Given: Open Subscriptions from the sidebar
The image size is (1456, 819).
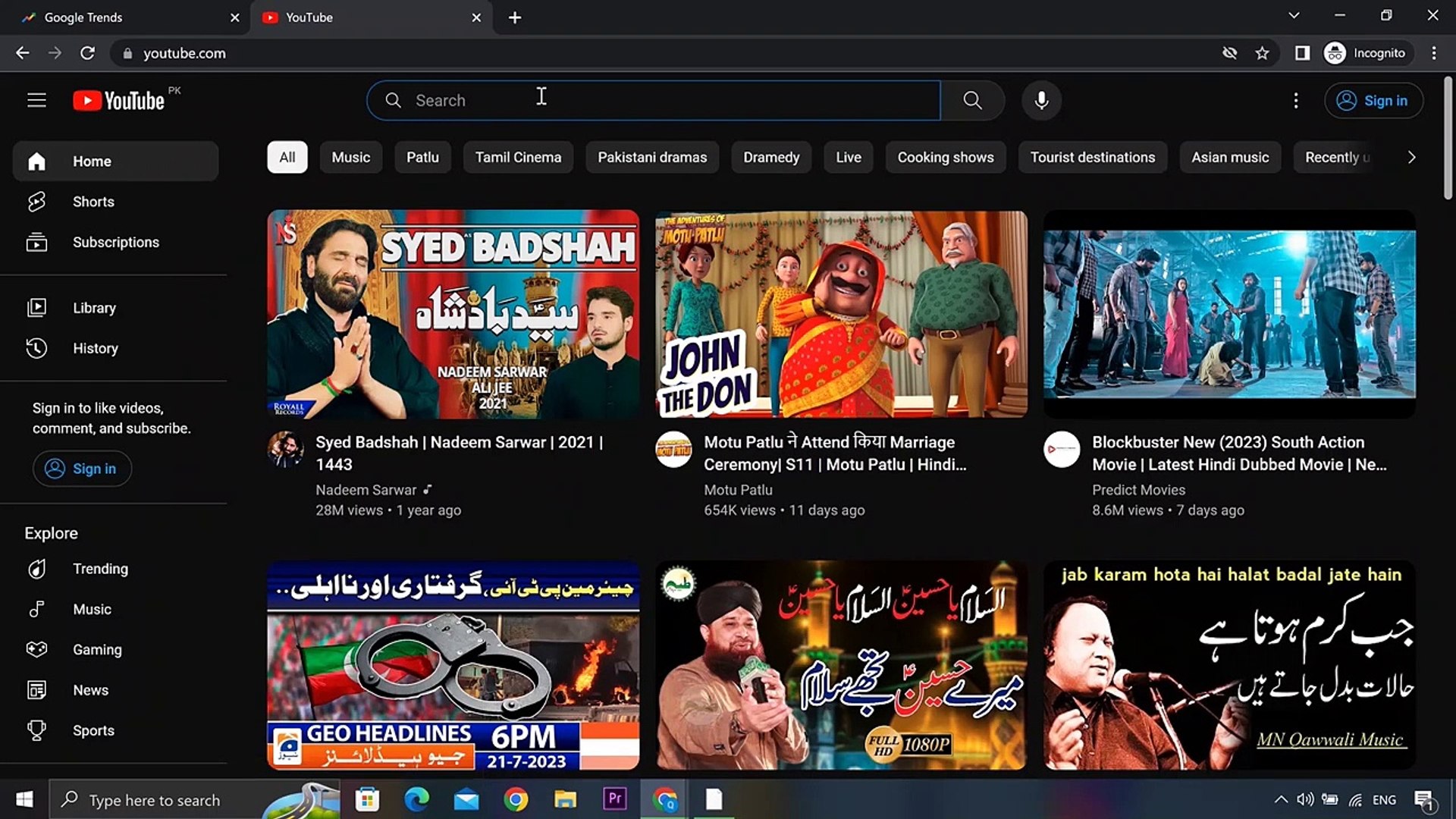Looking at the screenshot, I should pos(115,242).
